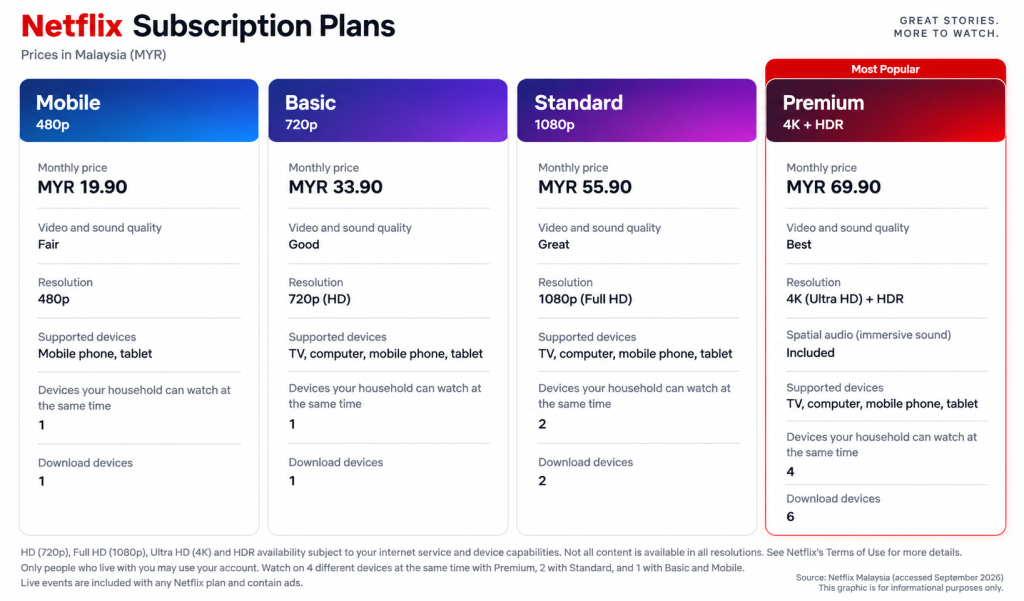Select the Basic 720p plan header

click(388, 110)
